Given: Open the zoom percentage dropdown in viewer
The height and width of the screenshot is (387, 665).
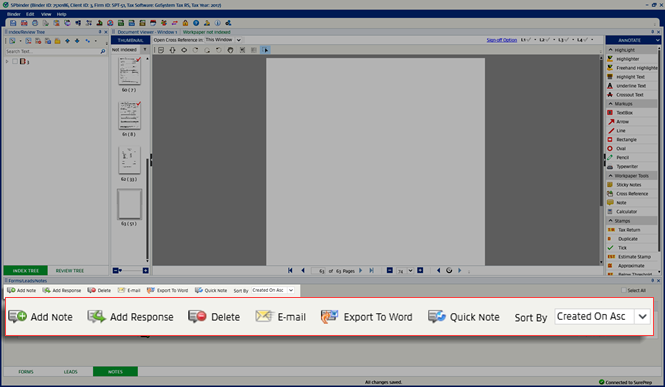Looking at the screenshot, I should 410,271.
